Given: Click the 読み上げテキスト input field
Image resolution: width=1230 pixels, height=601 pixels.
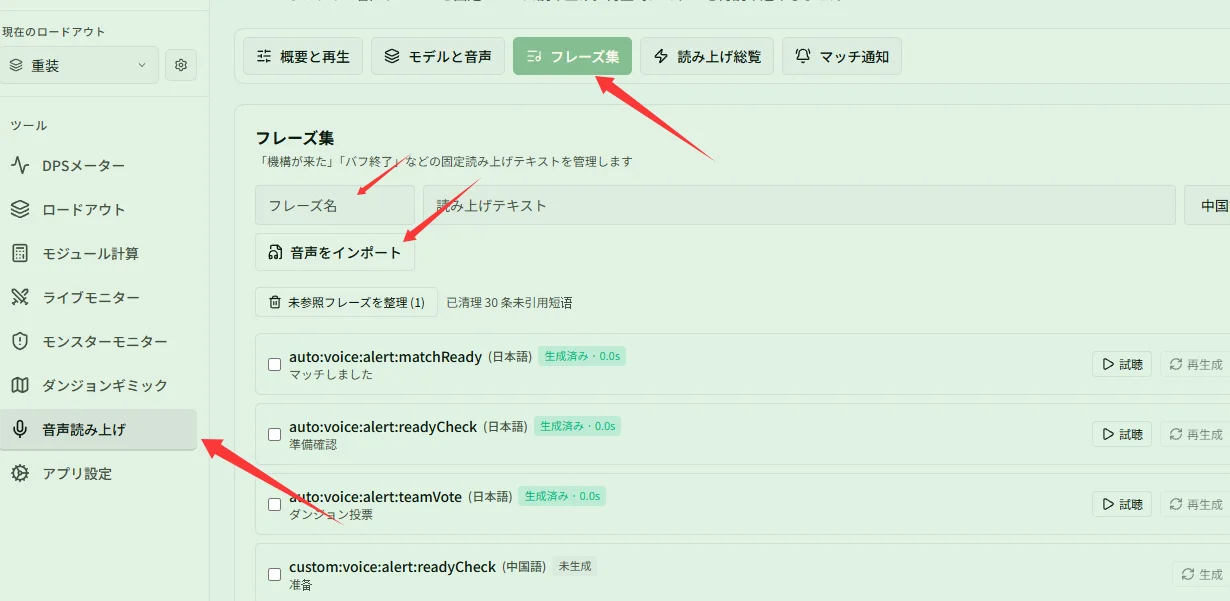Looking at the screenshot, I should pyautogui.click(x=799, y=205).
